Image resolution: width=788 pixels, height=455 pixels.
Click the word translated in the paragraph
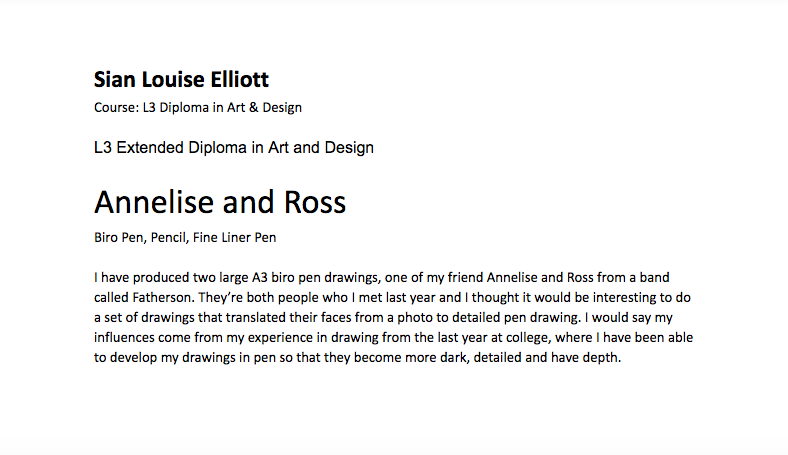coord(256,318)
